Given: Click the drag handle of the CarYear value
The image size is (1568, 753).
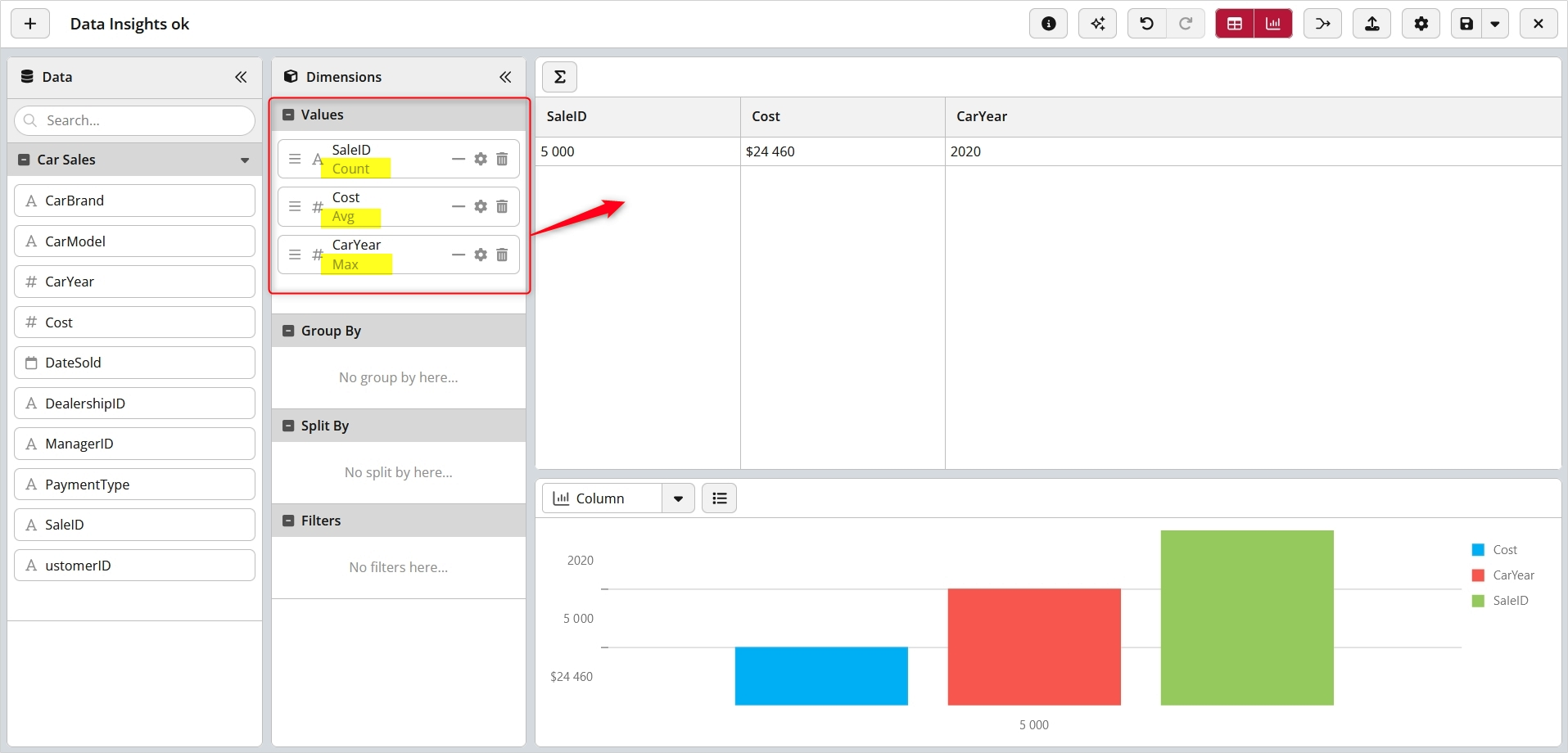Looking at the screenshot, I should [x=295, y=255].
